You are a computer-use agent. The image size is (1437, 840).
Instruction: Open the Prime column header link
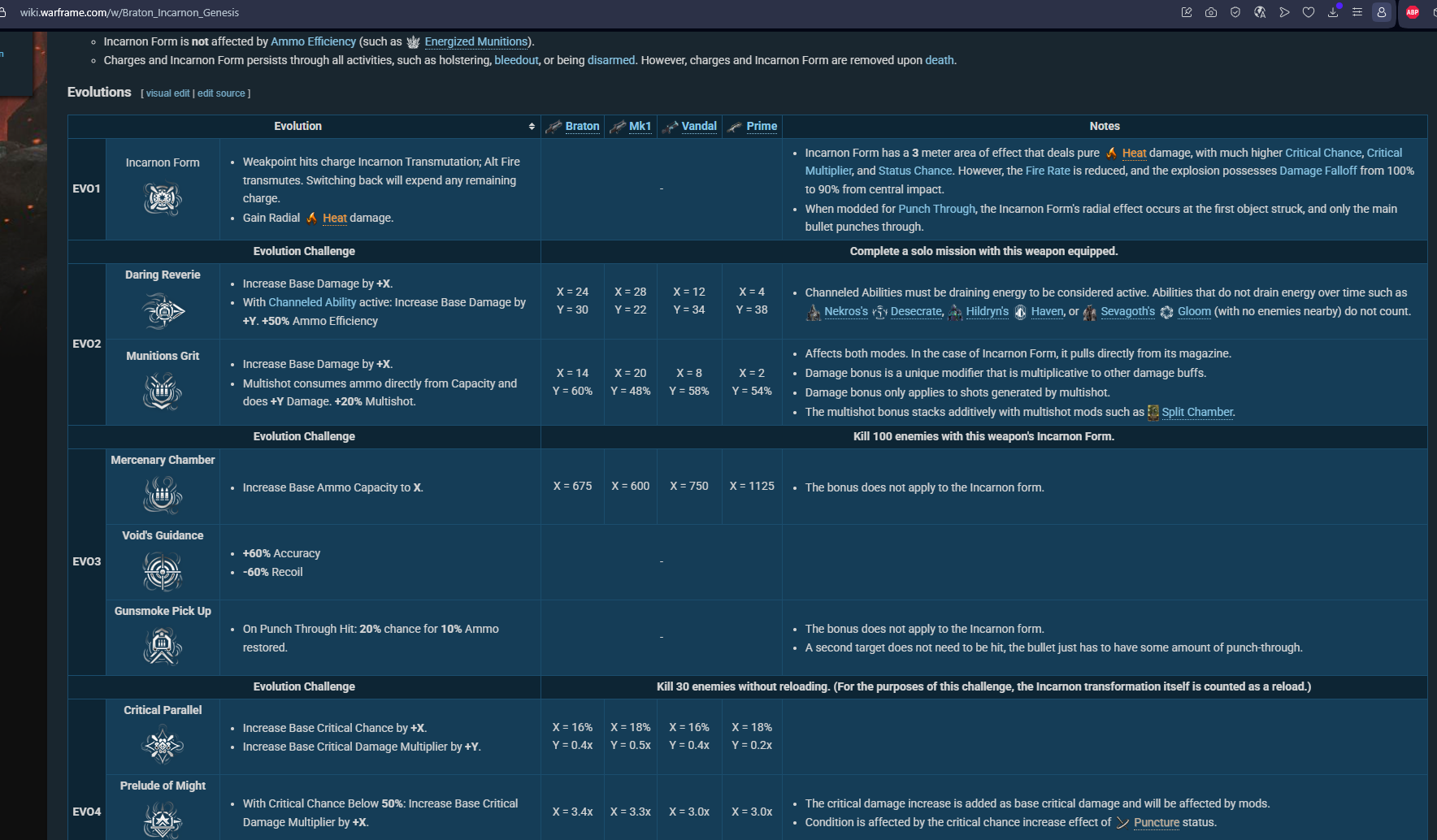762,126
